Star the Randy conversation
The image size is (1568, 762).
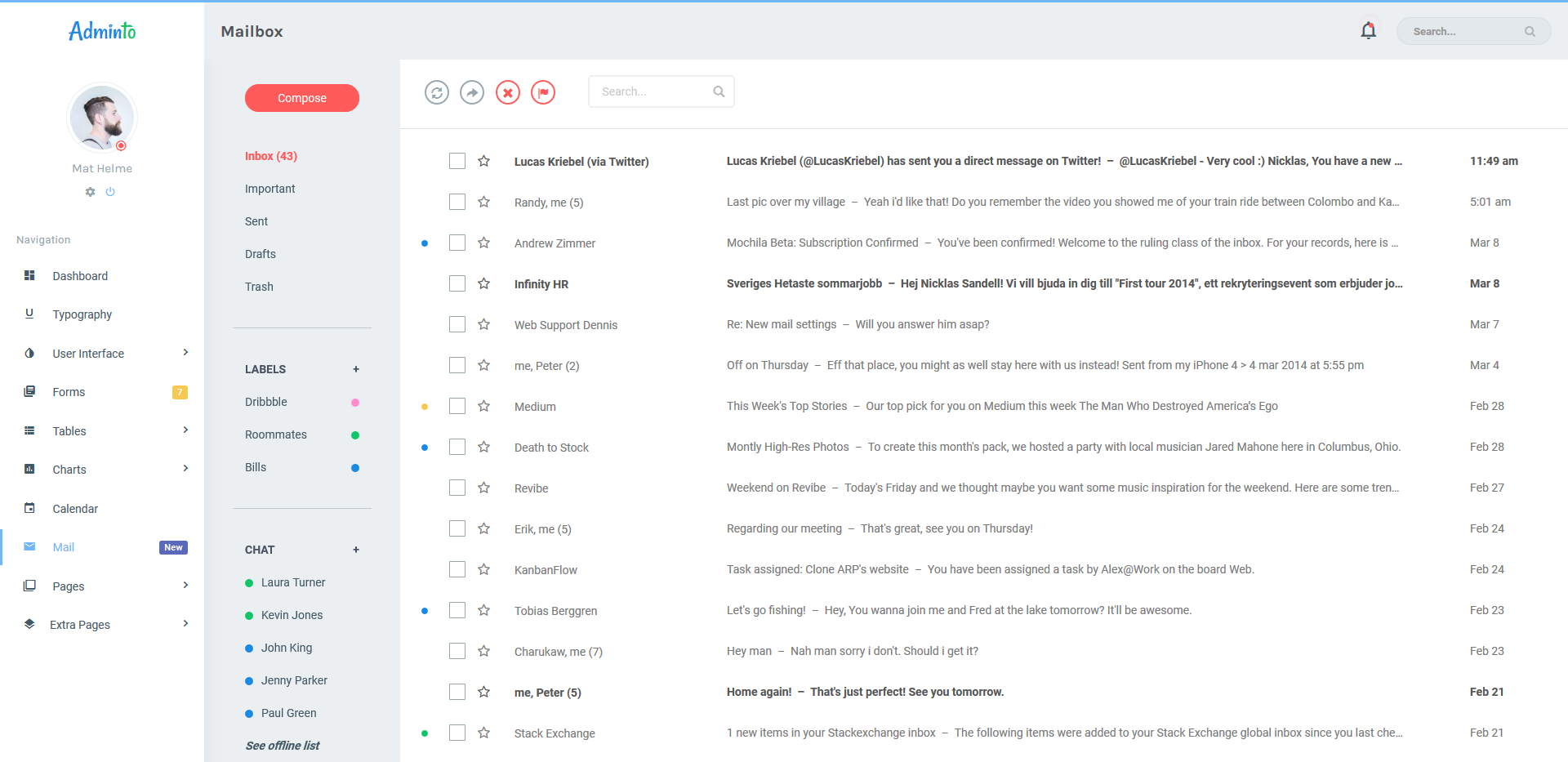[x=483, y=202]
